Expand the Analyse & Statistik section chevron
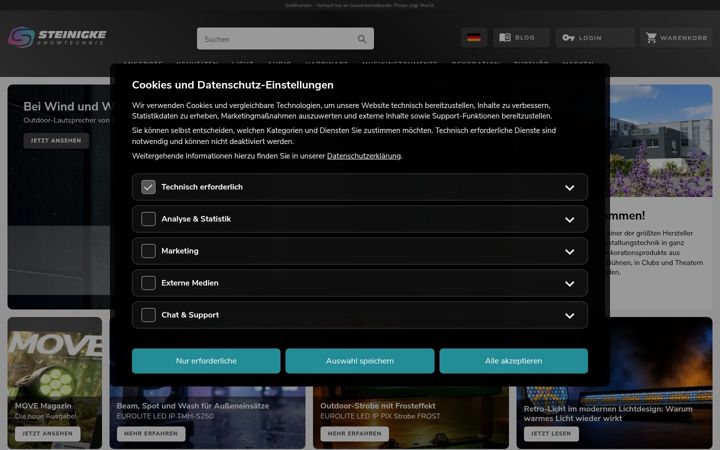Viewport: 720px width, 450px height. [x=569, y=219]
